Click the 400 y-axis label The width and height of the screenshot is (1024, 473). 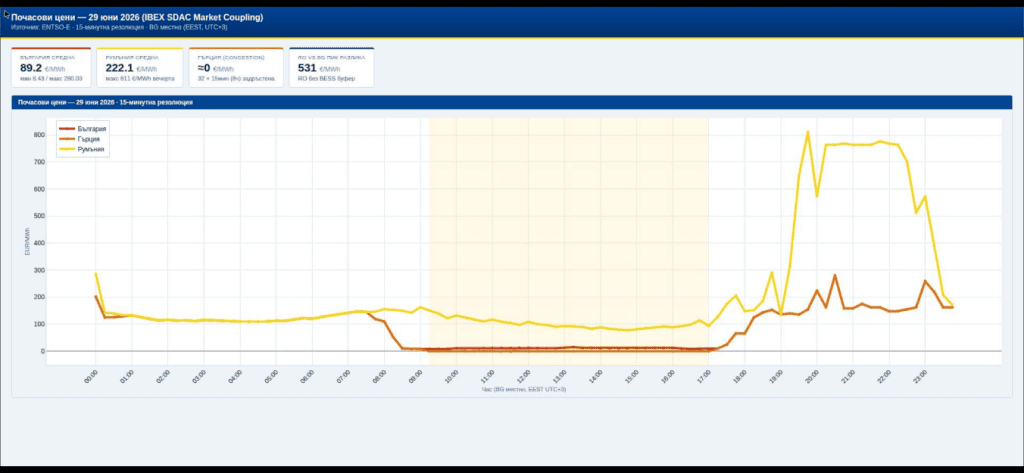coord(39,243)
